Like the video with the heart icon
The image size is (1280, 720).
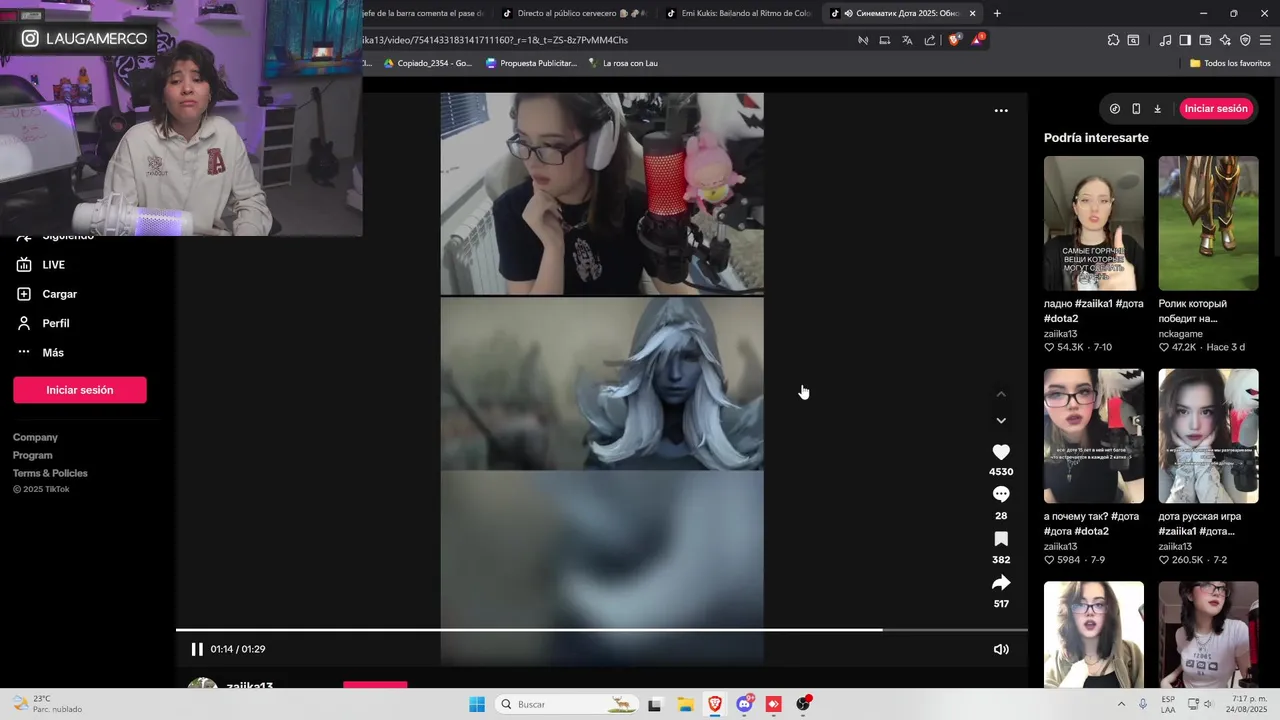1001,452
